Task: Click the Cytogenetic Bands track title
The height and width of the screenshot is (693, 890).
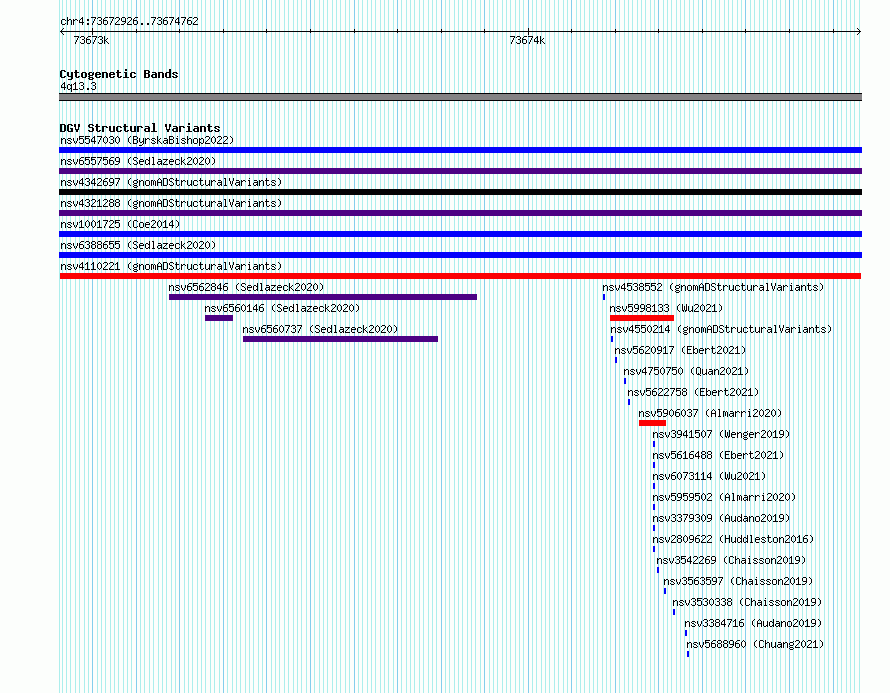Action: point(119,74)
